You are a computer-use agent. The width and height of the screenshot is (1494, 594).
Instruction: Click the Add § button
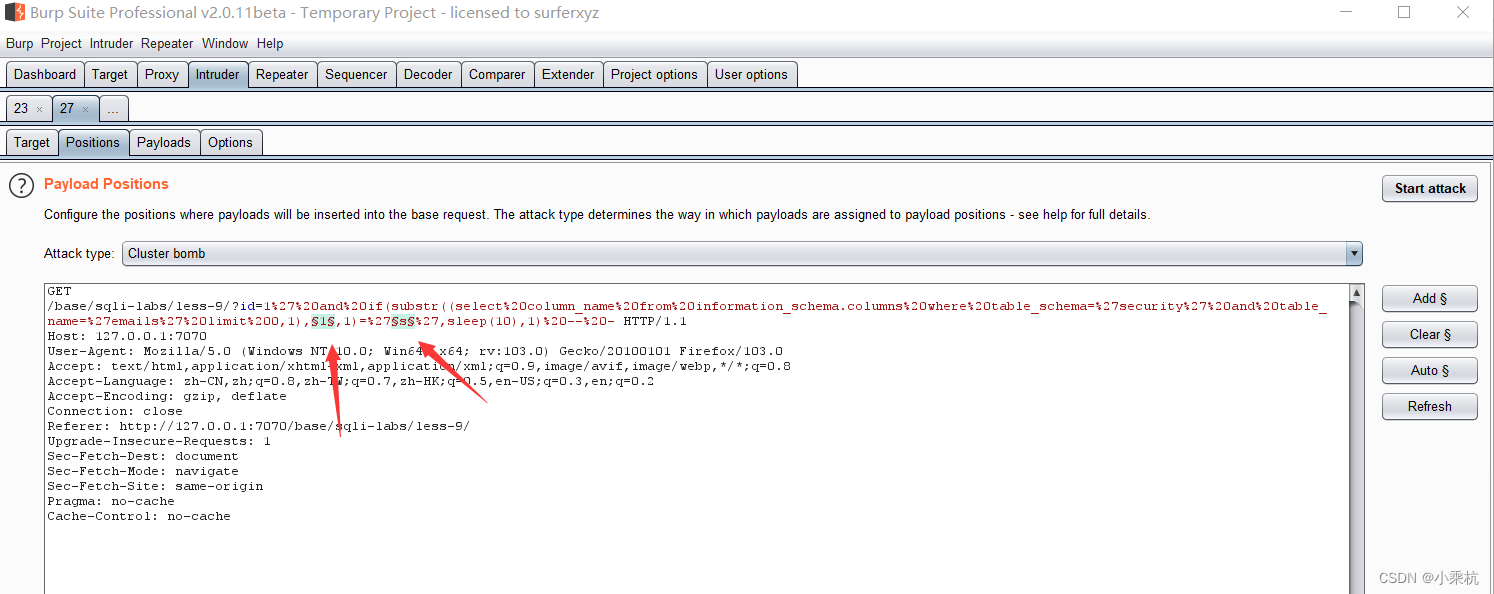[1430, 299]
